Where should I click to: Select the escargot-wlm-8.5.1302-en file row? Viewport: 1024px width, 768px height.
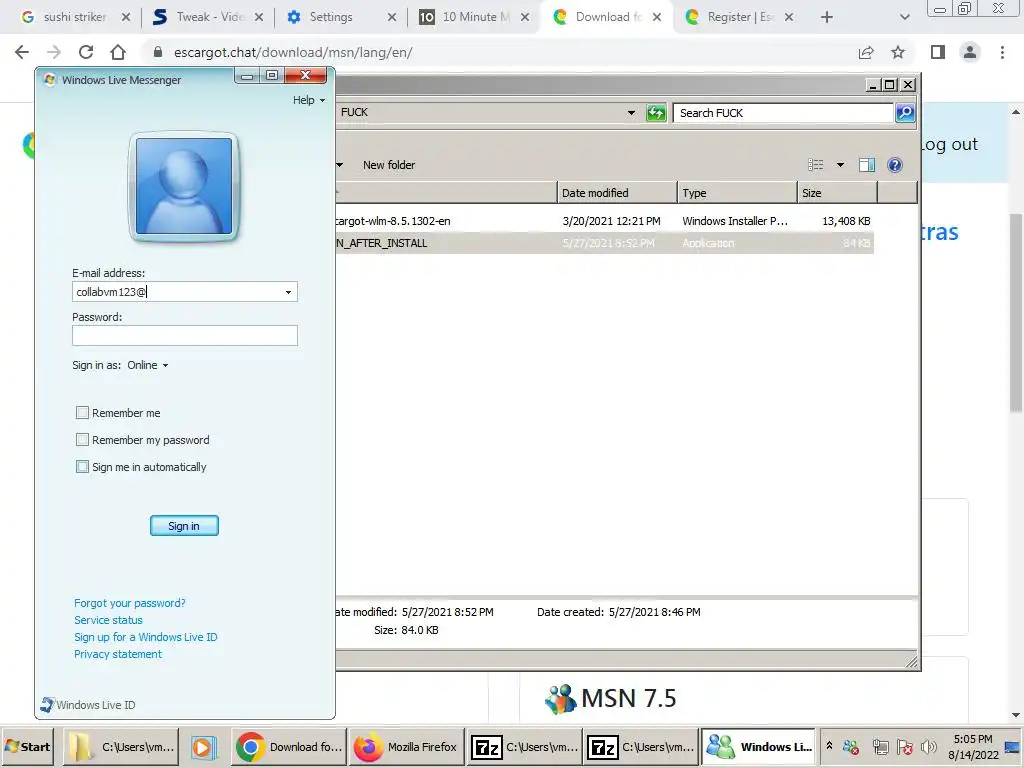tap(604, 221)
